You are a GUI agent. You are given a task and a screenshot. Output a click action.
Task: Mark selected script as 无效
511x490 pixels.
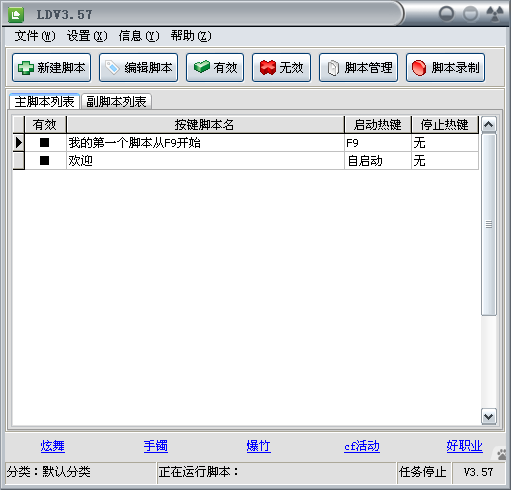(281, 68)
